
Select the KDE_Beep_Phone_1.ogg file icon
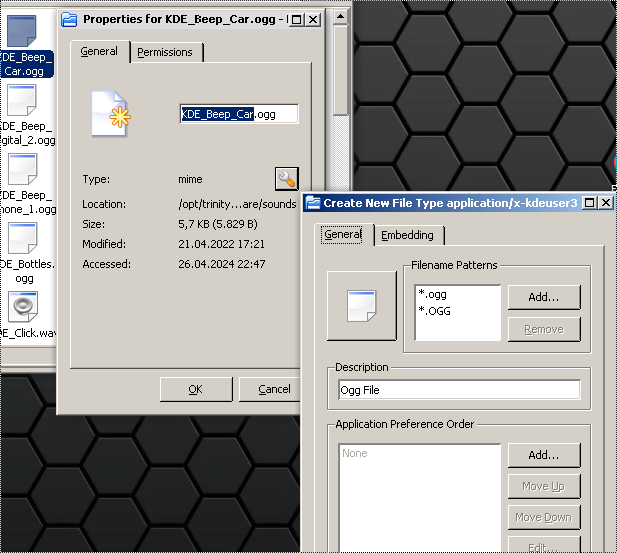(x=22, y=170)
